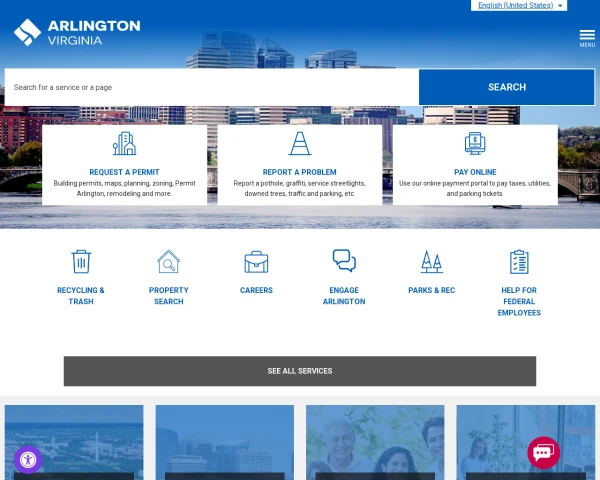Click the Engage Arlington speech bubbles icon
Image resolution: width=600 pixels, height=480 pixels.
pos(344,261)
